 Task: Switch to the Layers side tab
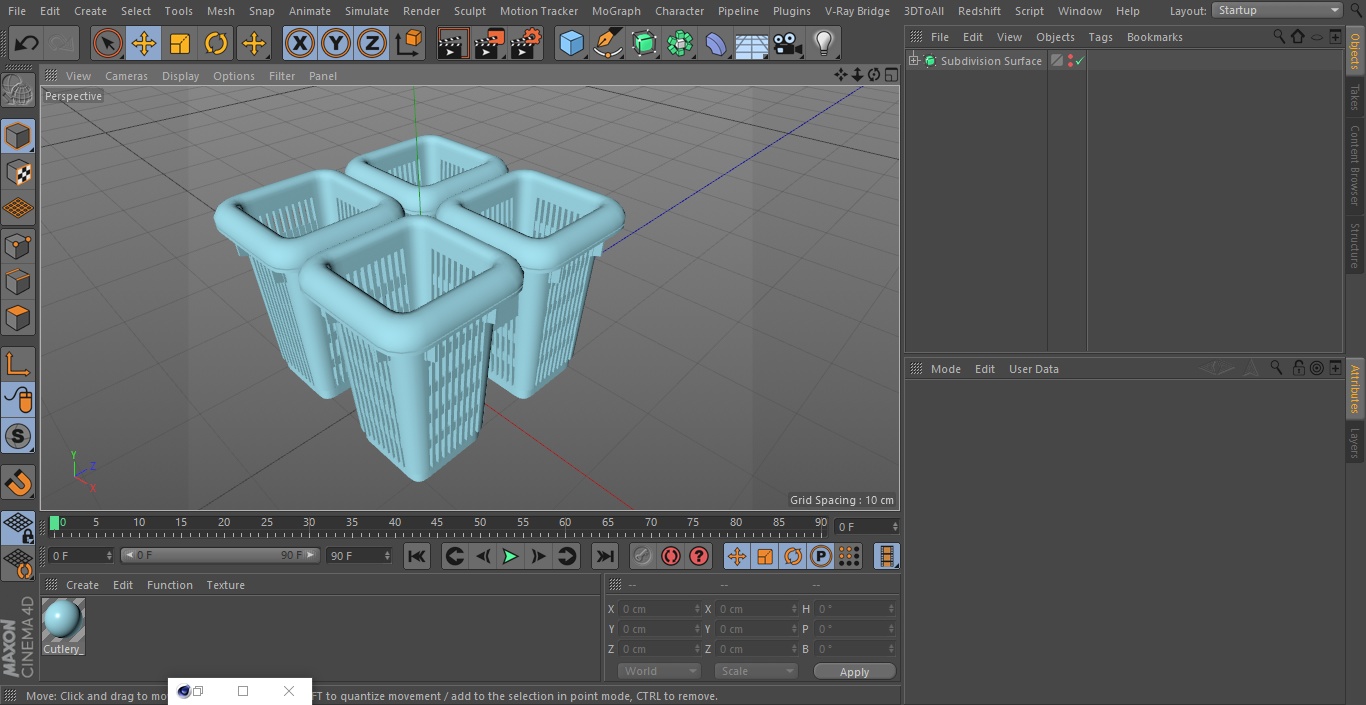pos(1355,443)
